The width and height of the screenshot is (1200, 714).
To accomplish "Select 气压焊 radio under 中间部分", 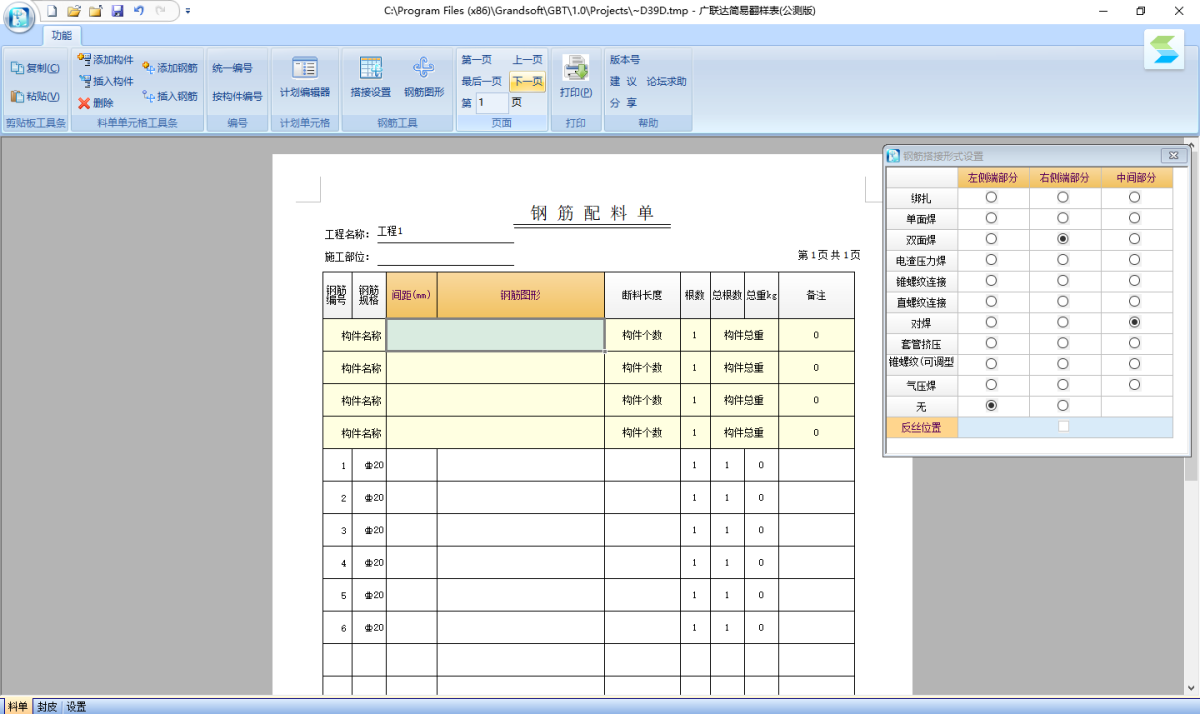I will 1134,384.
